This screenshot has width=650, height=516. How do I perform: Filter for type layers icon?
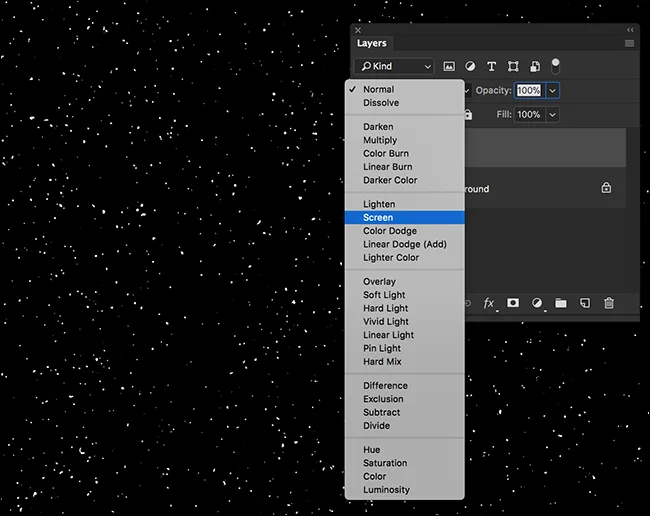491,67
